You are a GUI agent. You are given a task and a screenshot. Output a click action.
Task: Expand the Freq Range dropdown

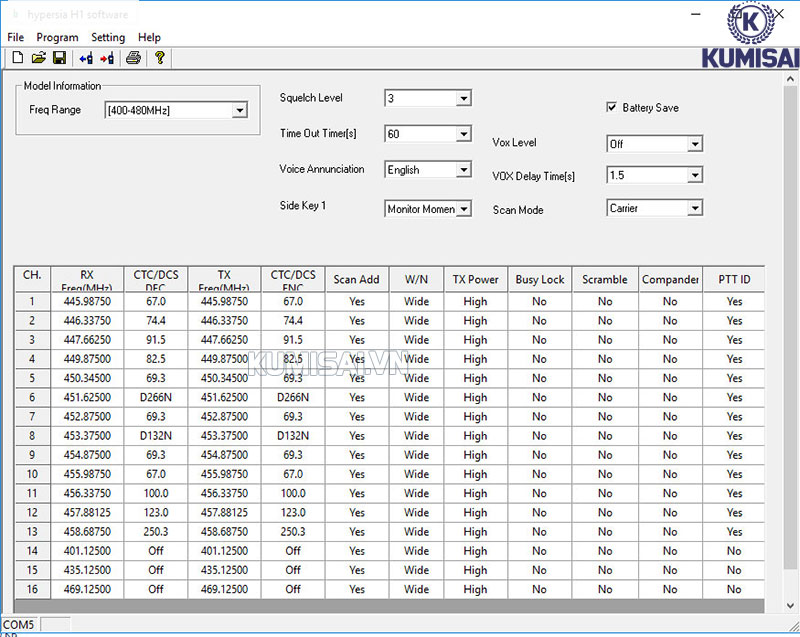coord(239,111)
